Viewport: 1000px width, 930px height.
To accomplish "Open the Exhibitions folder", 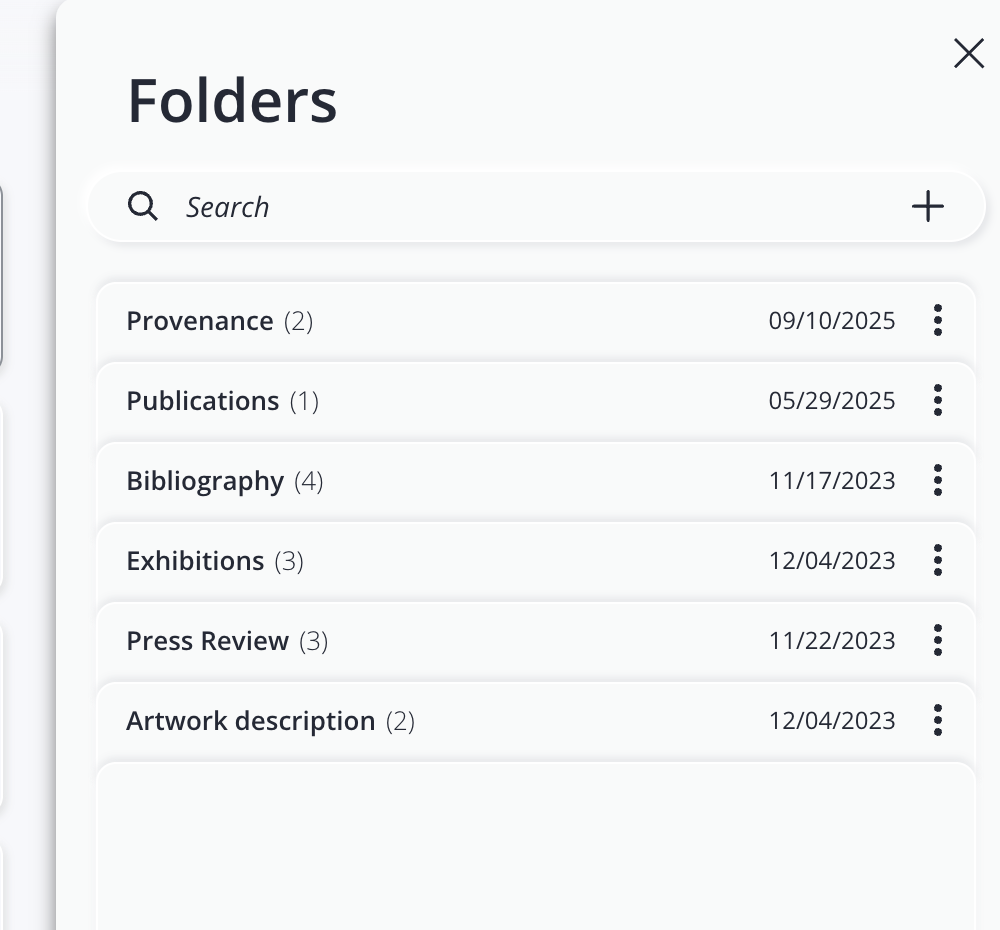I will pos(195,561).
